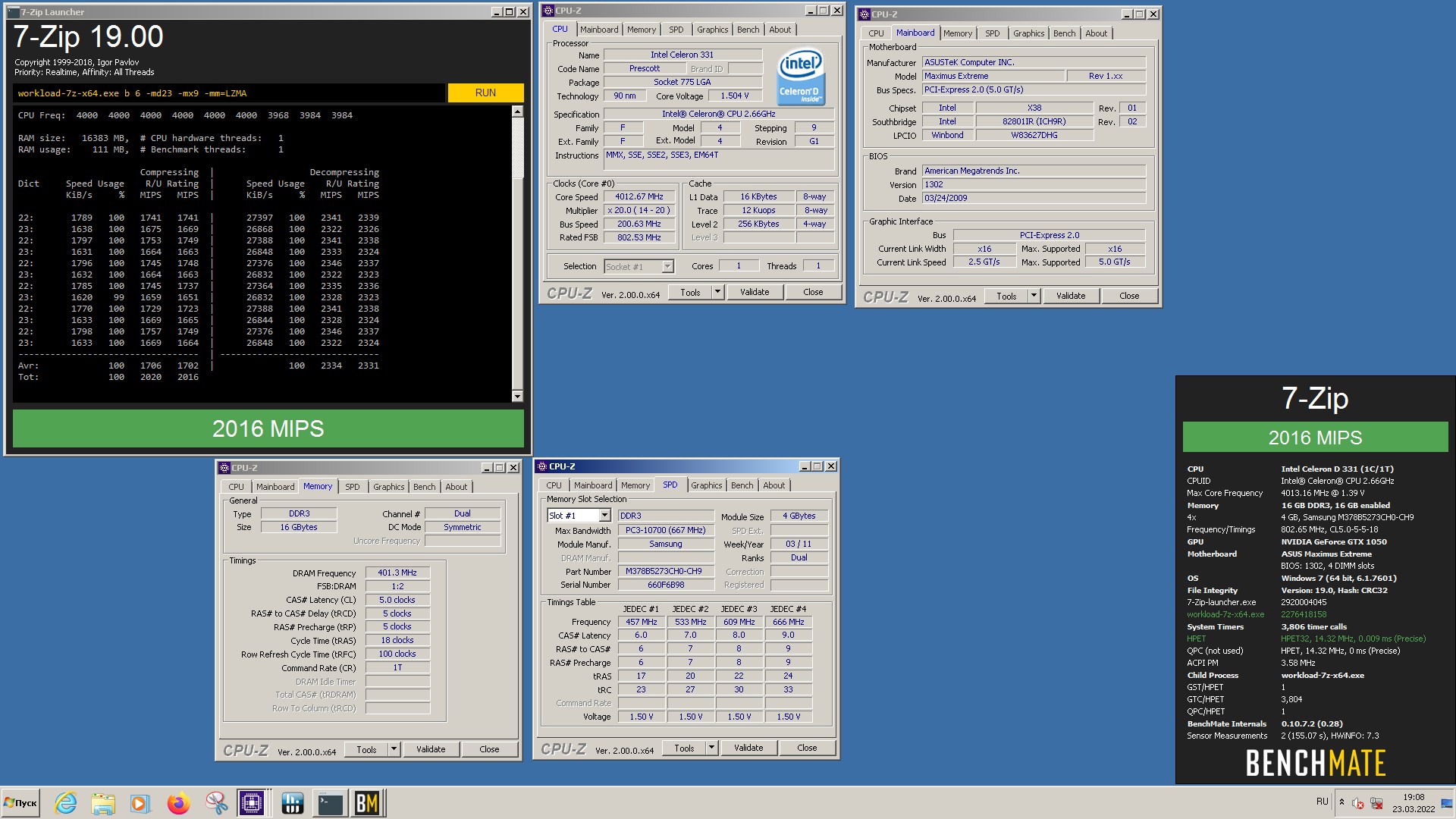Image resolution: width=1456 pixels, height=819 pixels.
Task: Open Windows Explorer folder icon in taskbar
Action: [103, 803]
